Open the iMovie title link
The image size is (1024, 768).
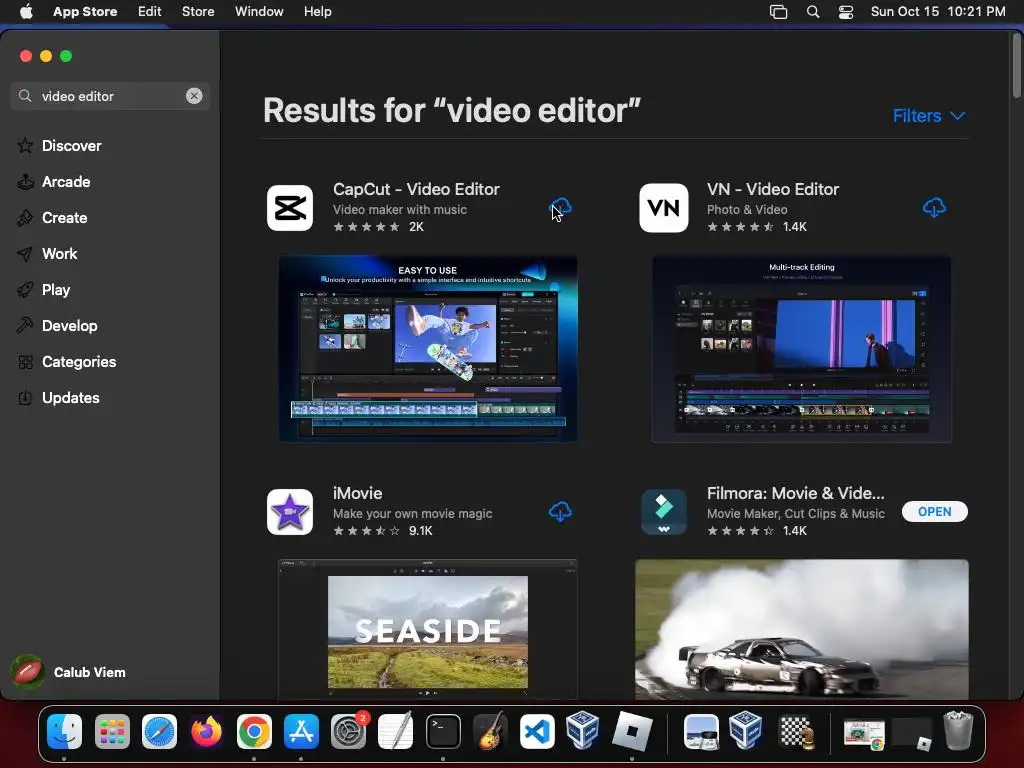pyautogui.click(x=357, y=493)
